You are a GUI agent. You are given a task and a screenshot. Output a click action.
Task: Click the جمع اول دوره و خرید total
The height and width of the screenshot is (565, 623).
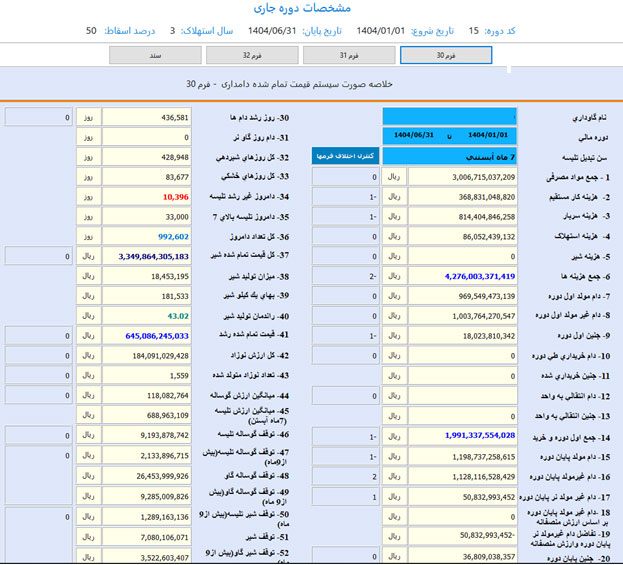pos(462,436)
